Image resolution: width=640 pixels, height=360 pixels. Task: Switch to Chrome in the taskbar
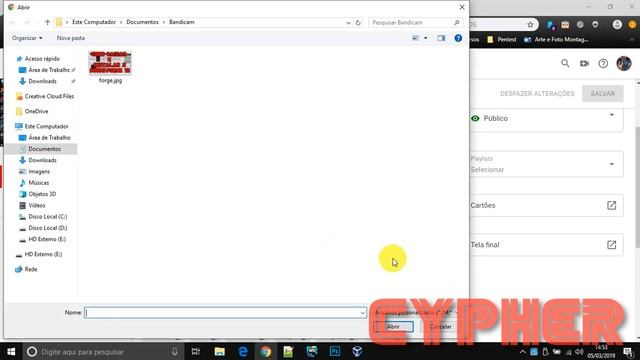click(266, 351)
